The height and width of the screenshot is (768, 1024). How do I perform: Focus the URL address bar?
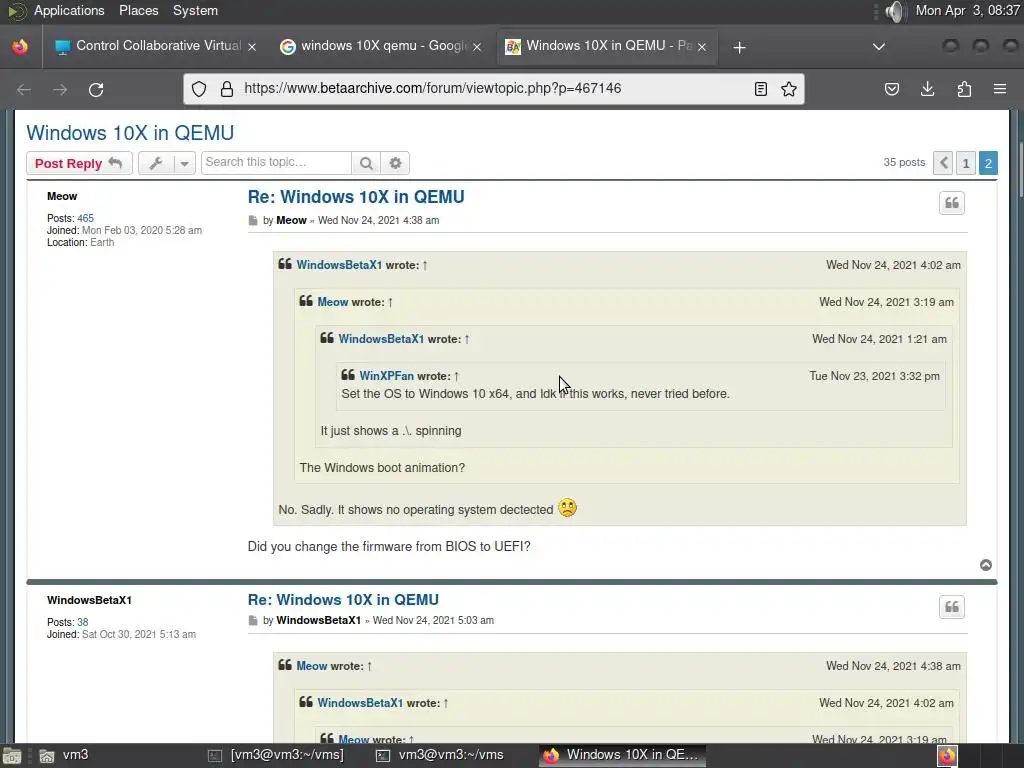tap(493, 89)
